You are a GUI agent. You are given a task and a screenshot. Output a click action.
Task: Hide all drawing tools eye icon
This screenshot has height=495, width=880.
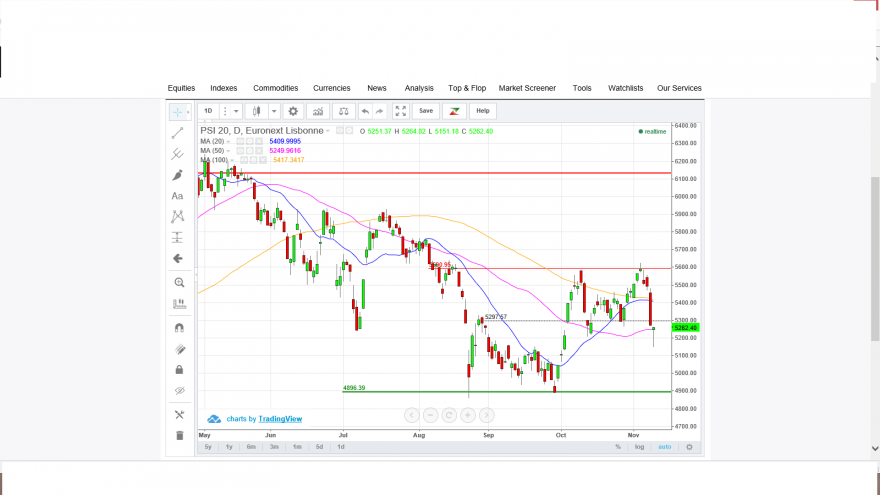pos(179,391)
